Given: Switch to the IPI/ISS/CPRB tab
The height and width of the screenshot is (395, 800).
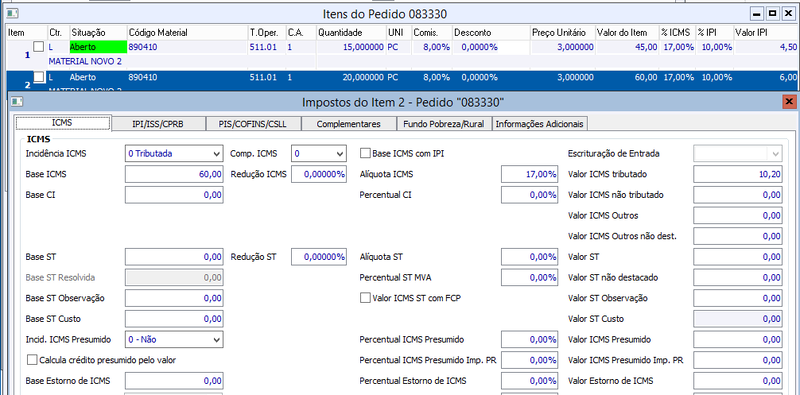Looking at the screenshot, I should (158, 124).
